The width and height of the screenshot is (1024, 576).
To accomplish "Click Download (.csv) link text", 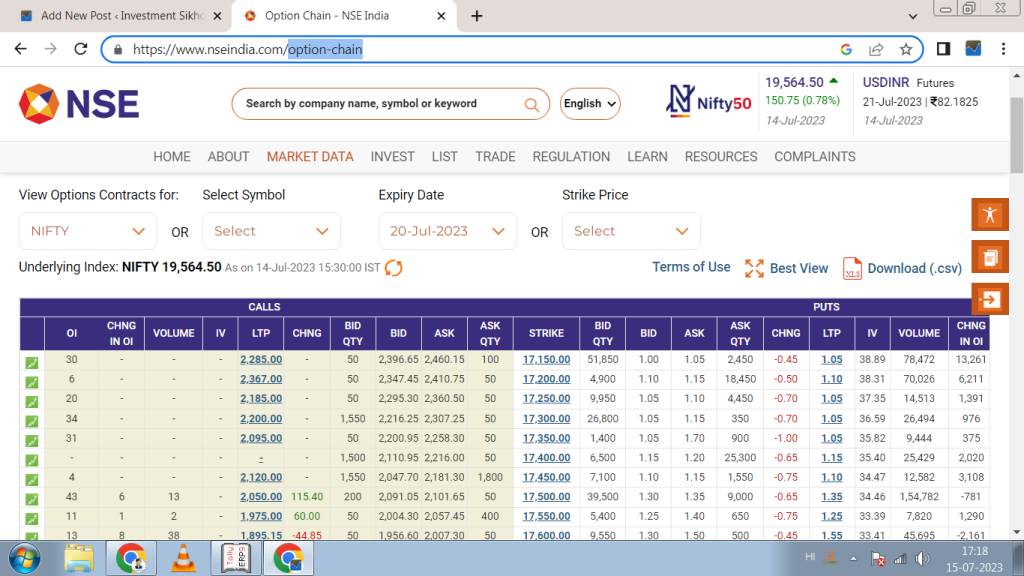I will pyautogui.click(x=914, y=268).
